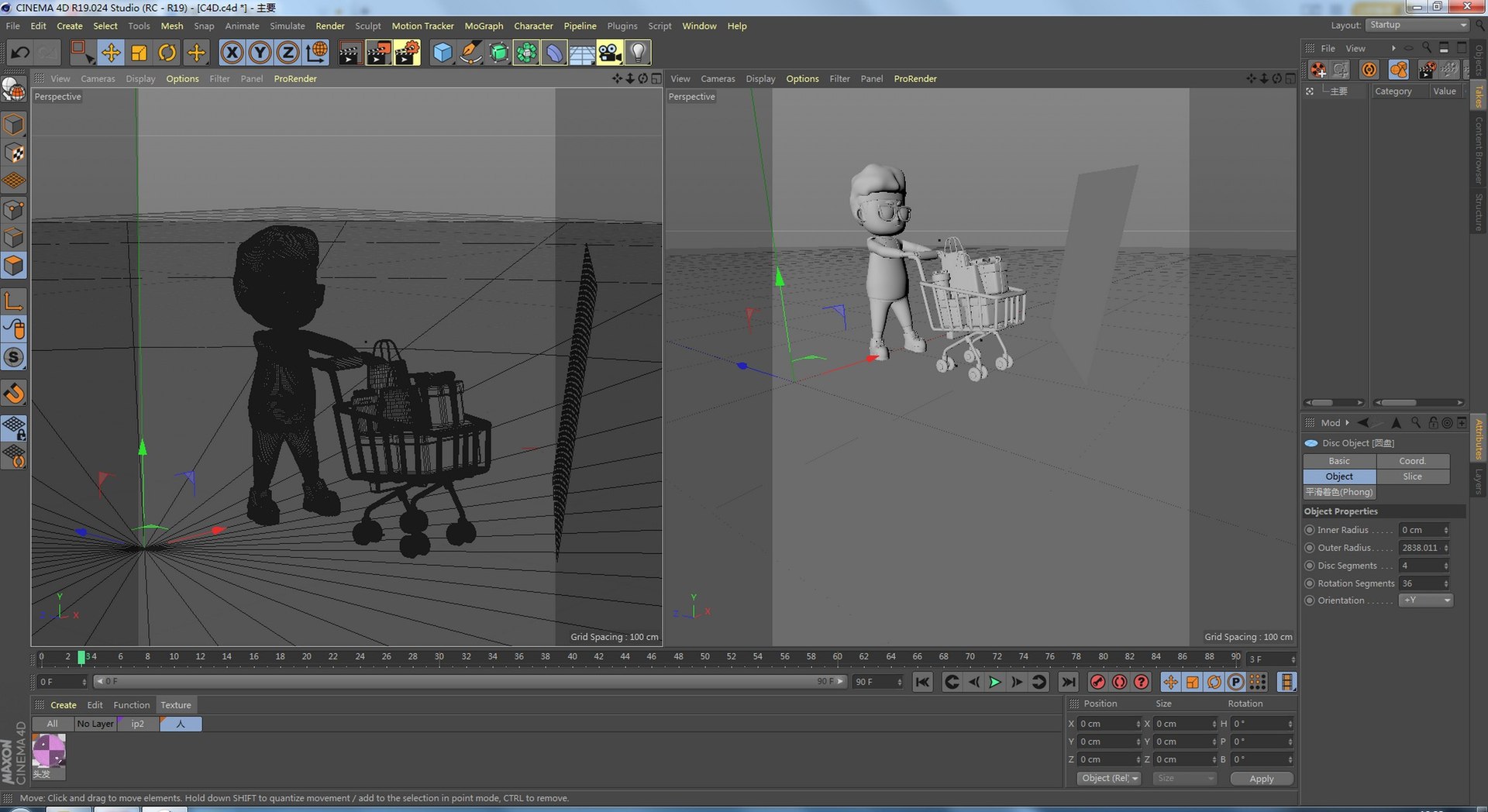Select the ip2 material layer tab
The height and width of the screenshot is (812, 1488).
pos(138,724)
